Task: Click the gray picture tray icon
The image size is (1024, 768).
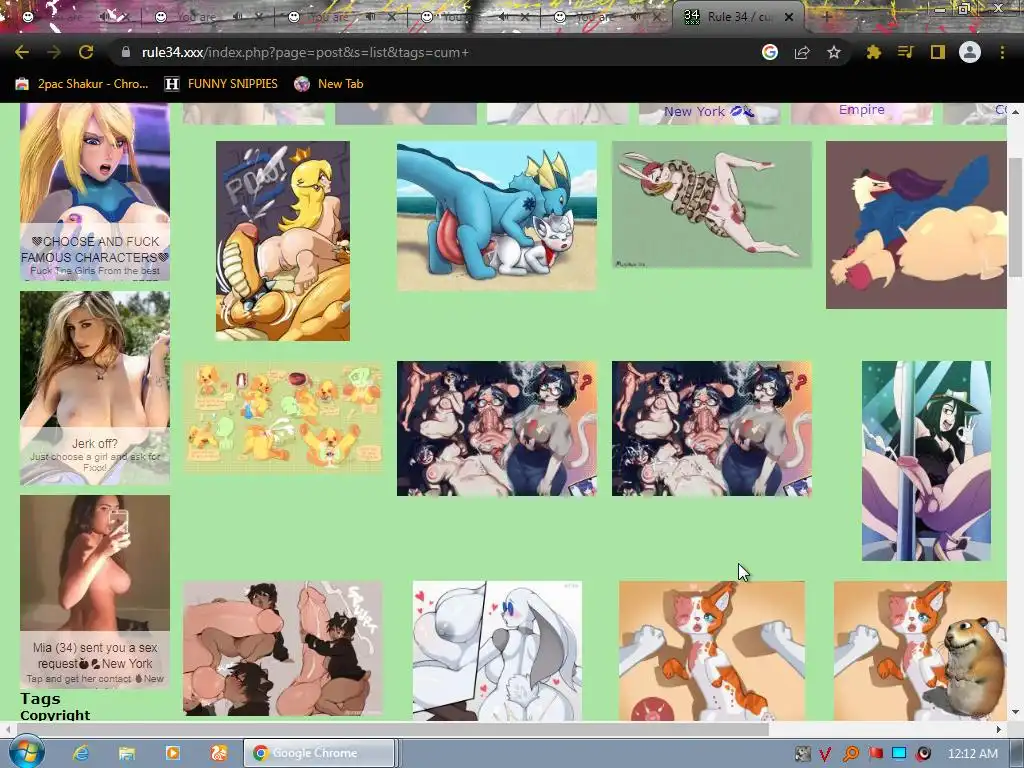Action: coord(802,754)
